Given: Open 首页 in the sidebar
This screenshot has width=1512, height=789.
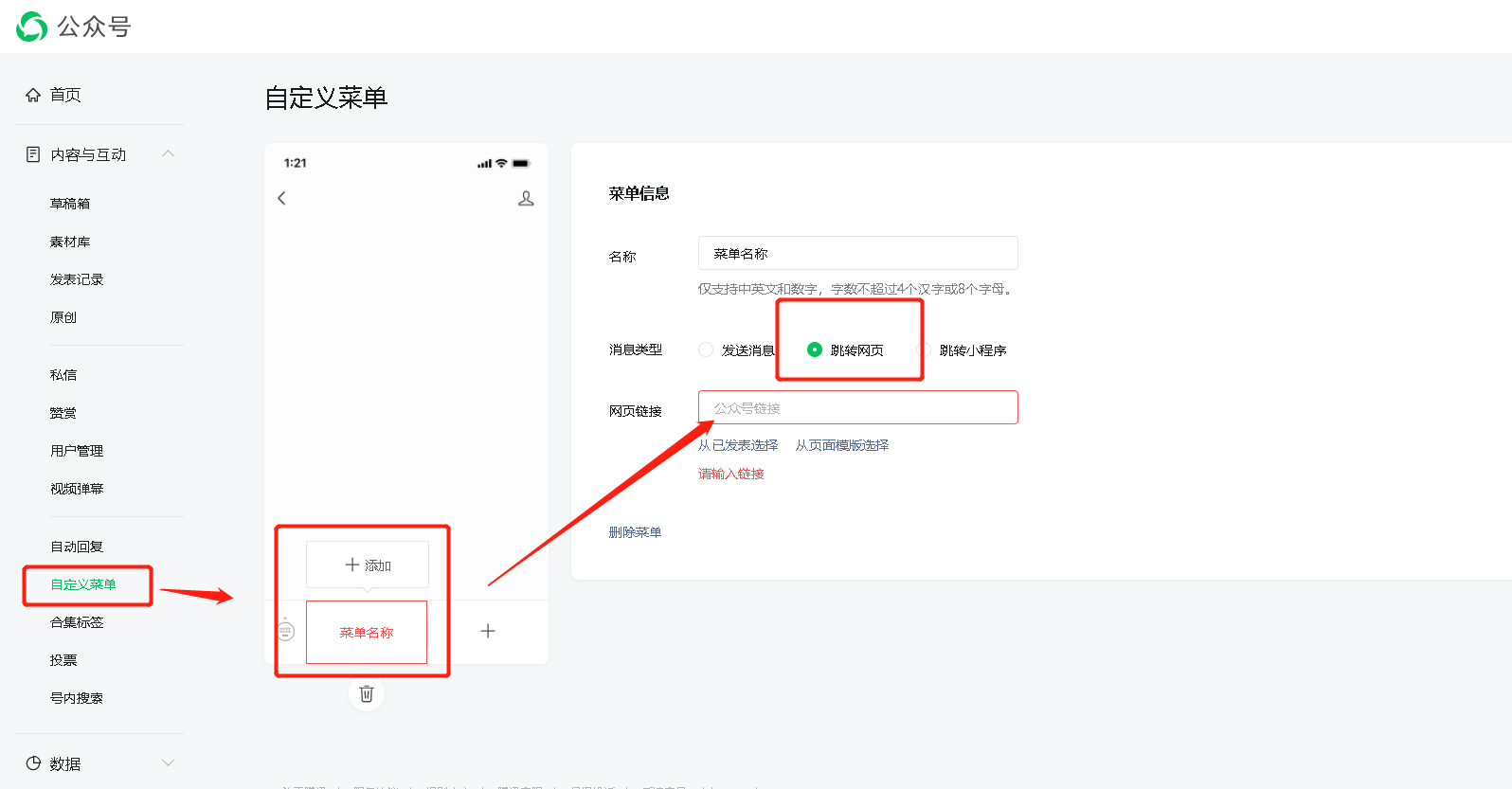Looking at the screenshot, I should 65,95.
